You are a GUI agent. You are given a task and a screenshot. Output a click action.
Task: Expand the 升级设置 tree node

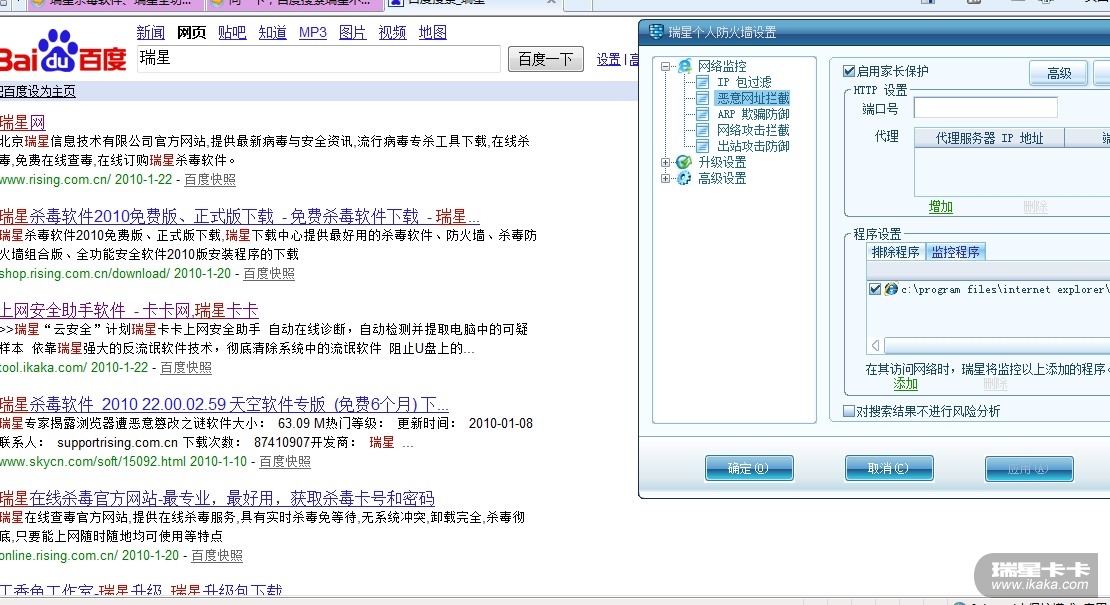coord(665,163)
